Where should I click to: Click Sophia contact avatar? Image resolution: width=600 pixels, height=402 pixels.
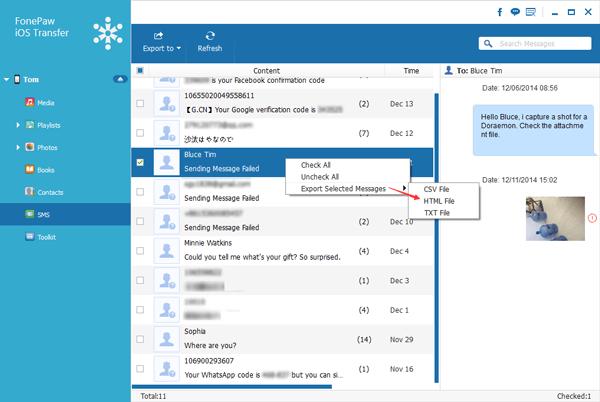click(166, 339)
